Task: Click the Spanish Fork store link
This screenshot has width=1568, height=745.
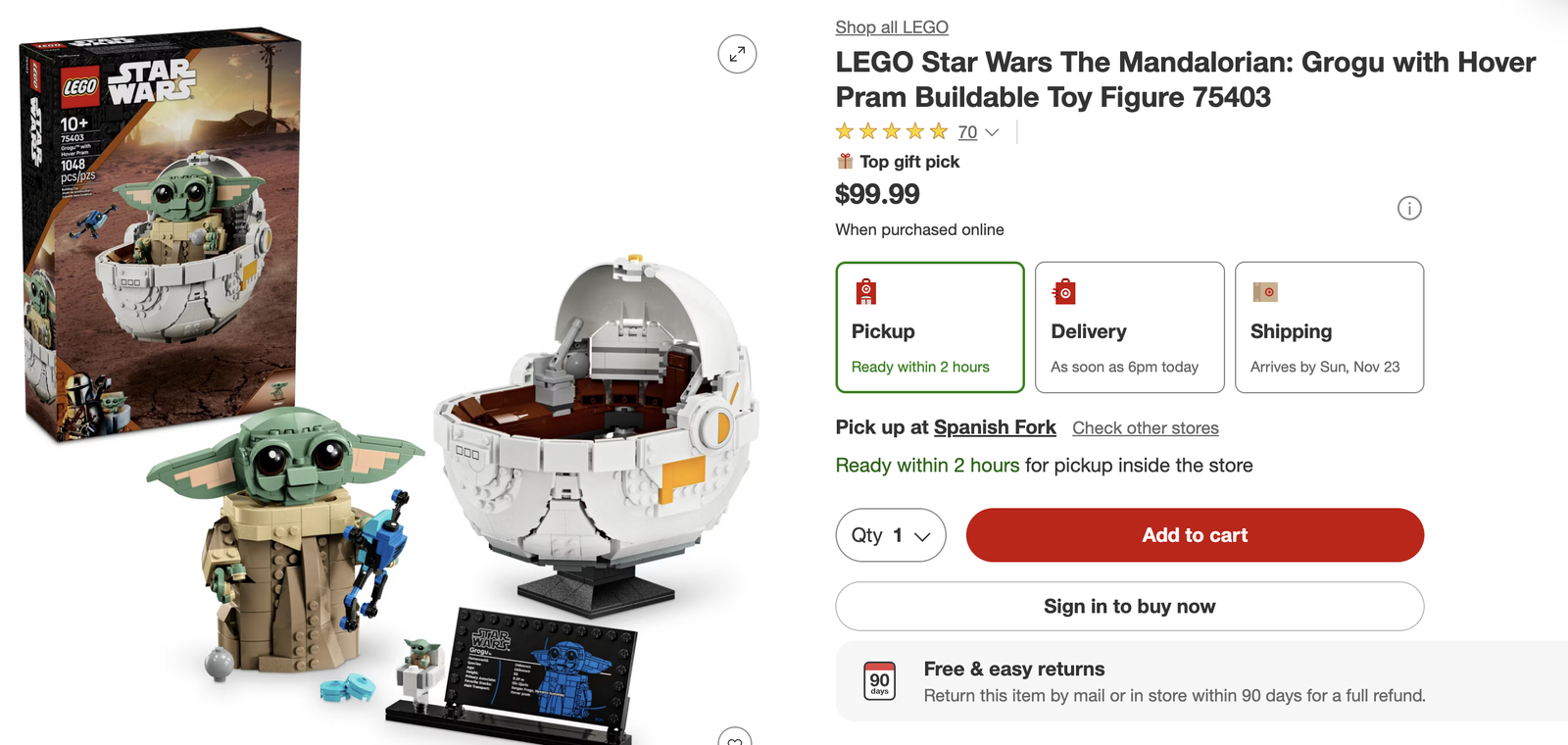Action: [x=995, y=427]
